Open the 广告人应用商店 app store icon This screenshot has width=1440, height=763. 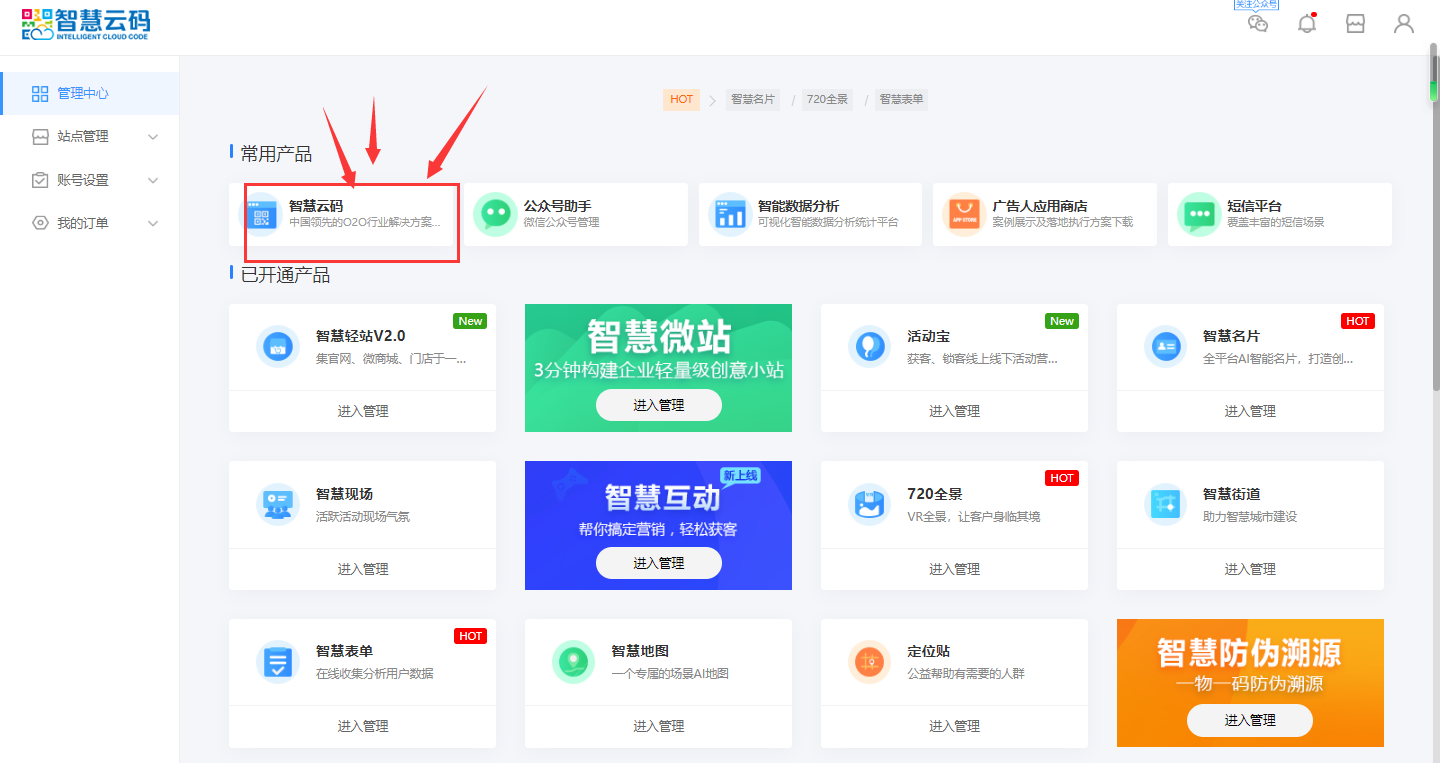tap(963, 214)
